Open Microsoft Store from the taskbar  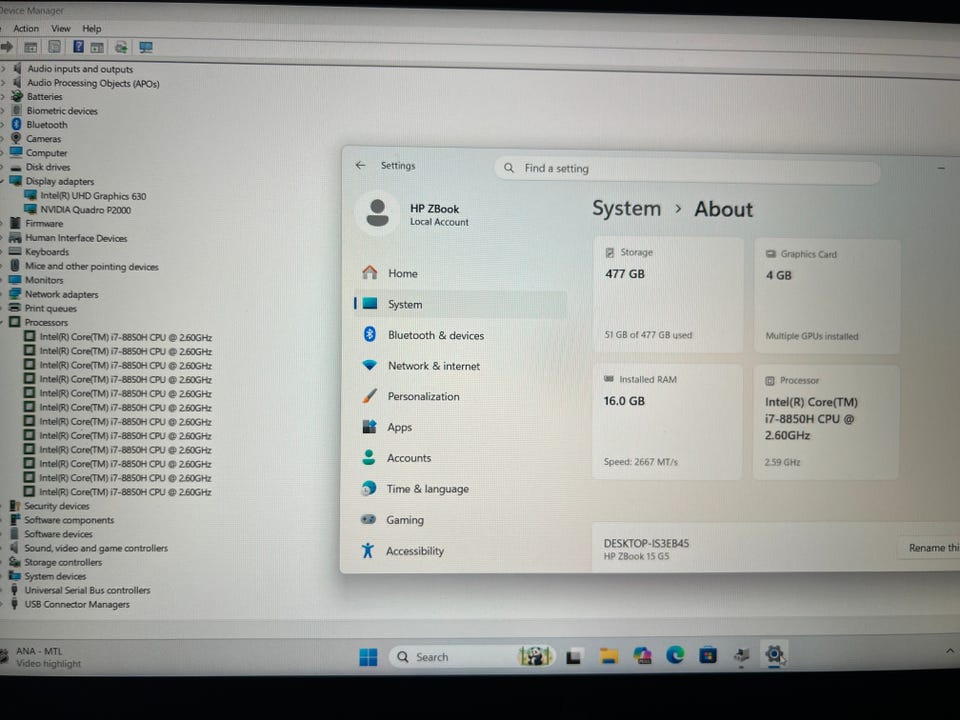[x=708, y=655]
